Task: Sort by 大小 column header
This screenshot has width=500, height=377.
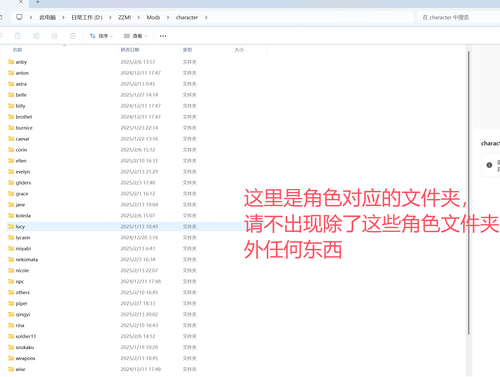Action: pyautogui.click(x=239, y=50)
